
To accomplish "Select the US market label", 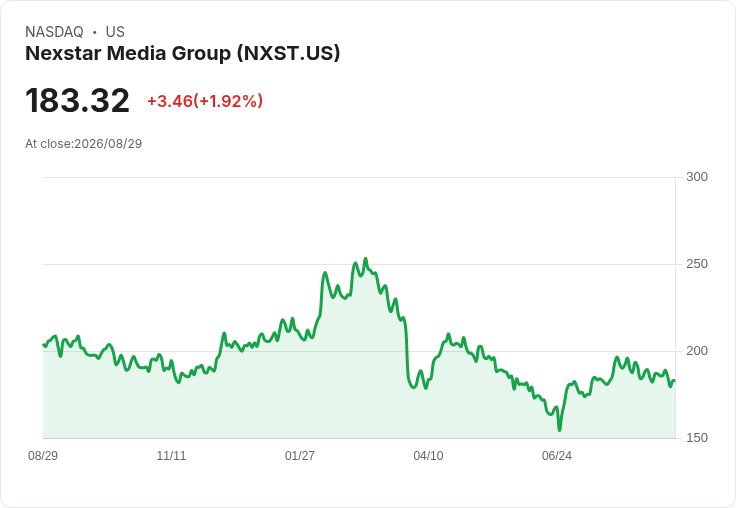I will pos(115,32).
